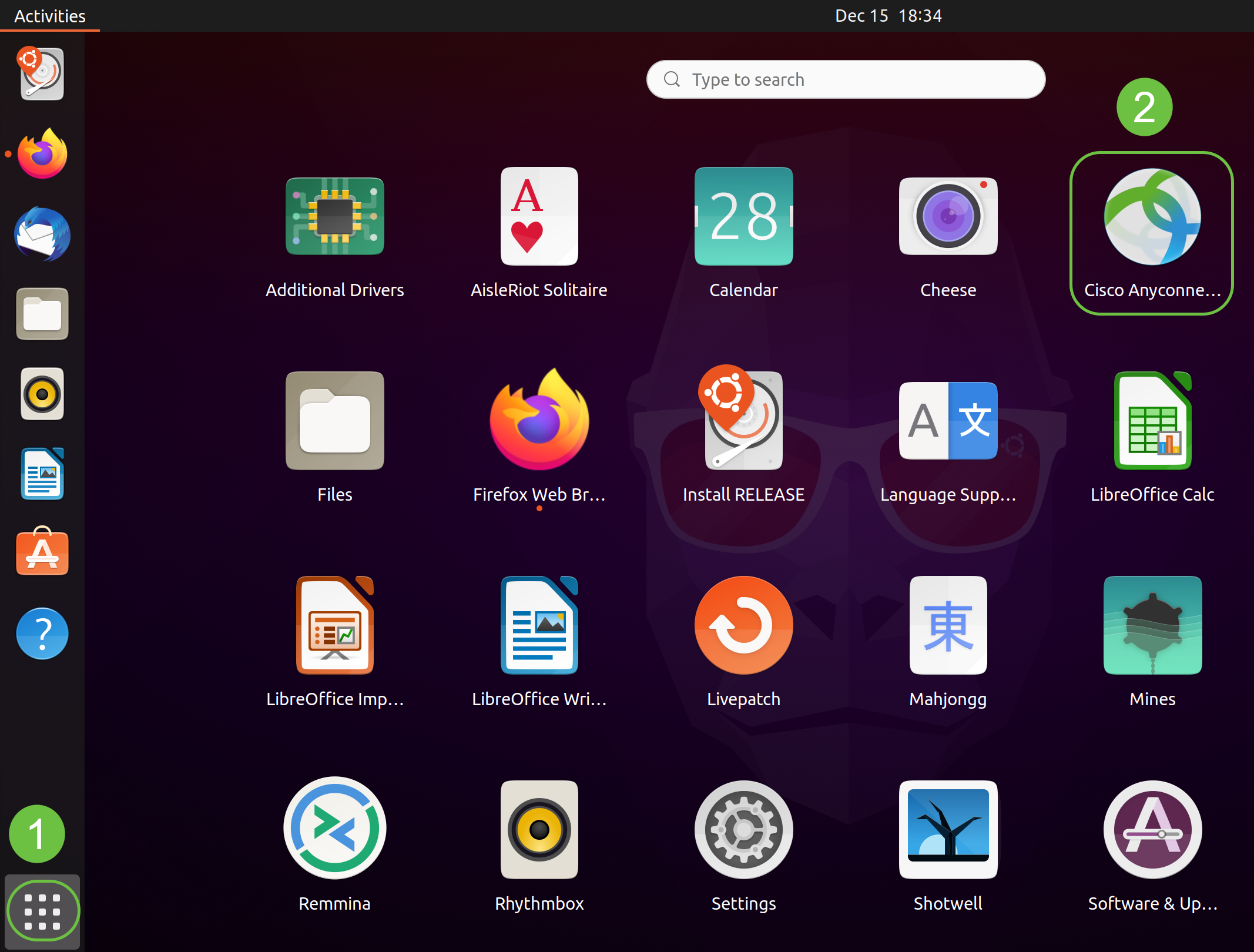1254x952 pixels.
Task: Click the Activities menu item
Action: coord(50,15)
